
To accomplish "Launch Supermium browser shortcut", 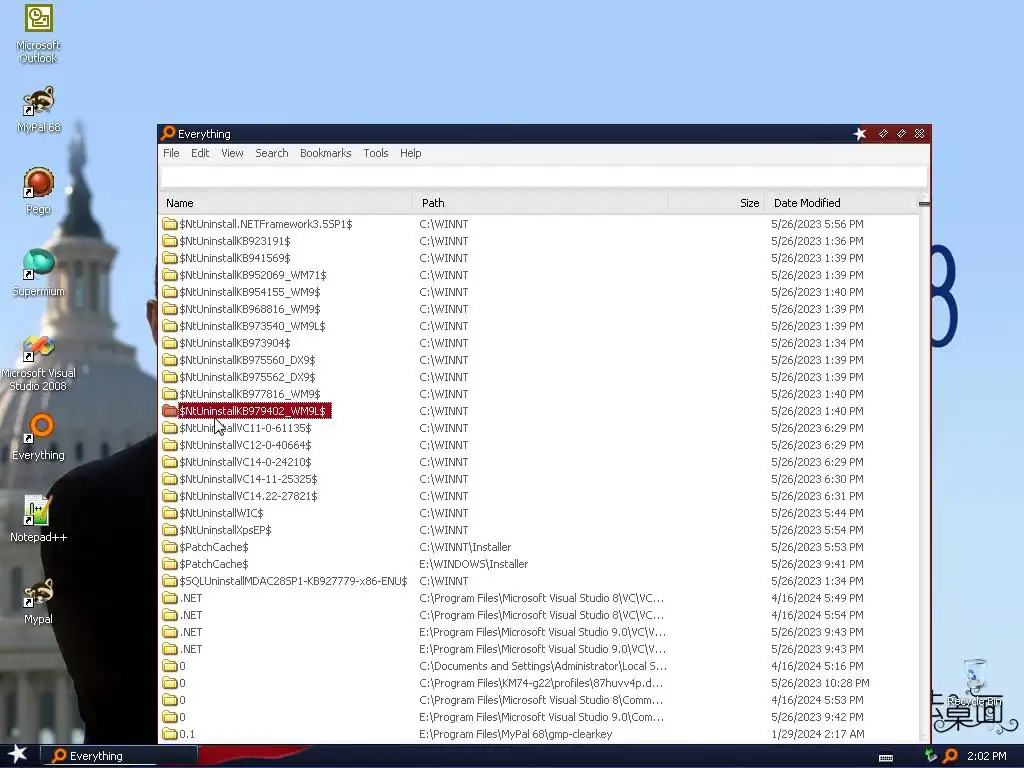I will [x=39, y=272].
